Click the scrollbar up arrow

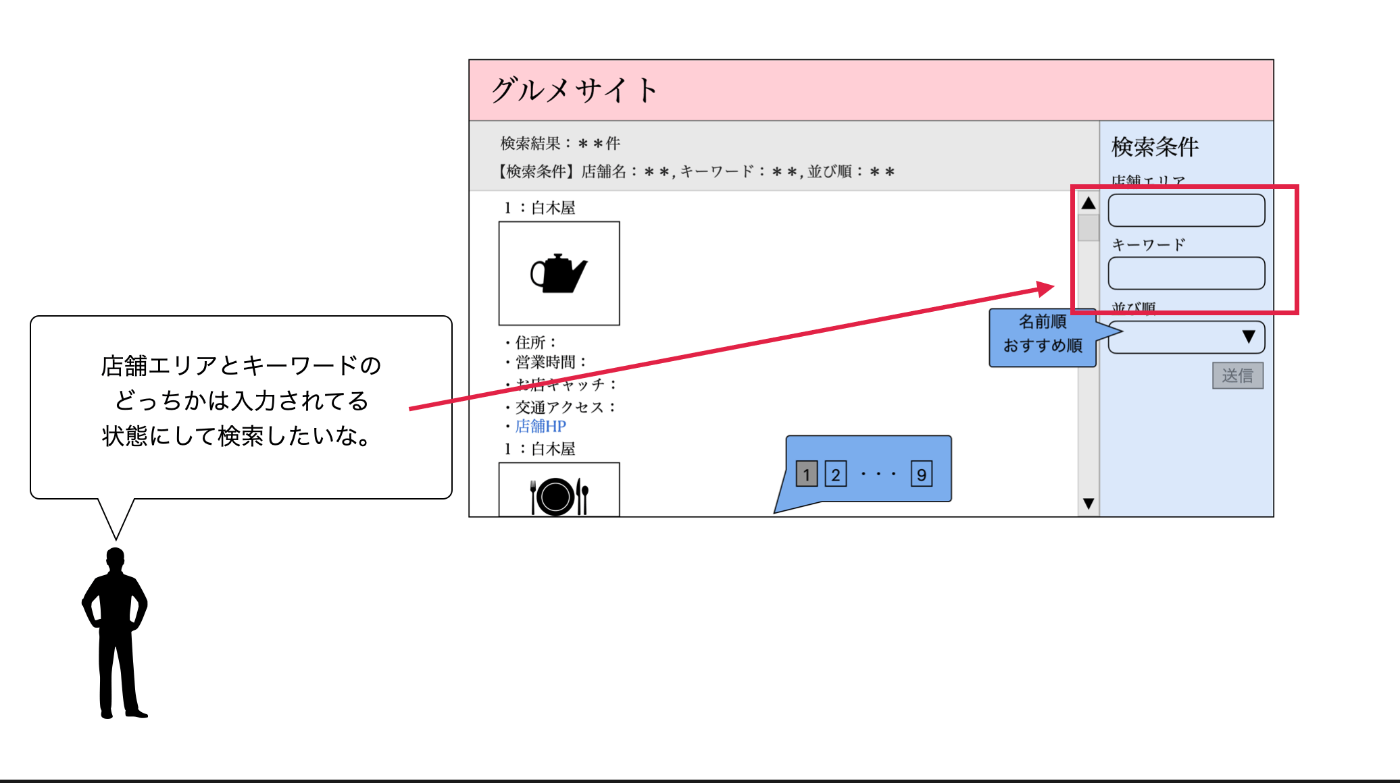pos(1086,204)
